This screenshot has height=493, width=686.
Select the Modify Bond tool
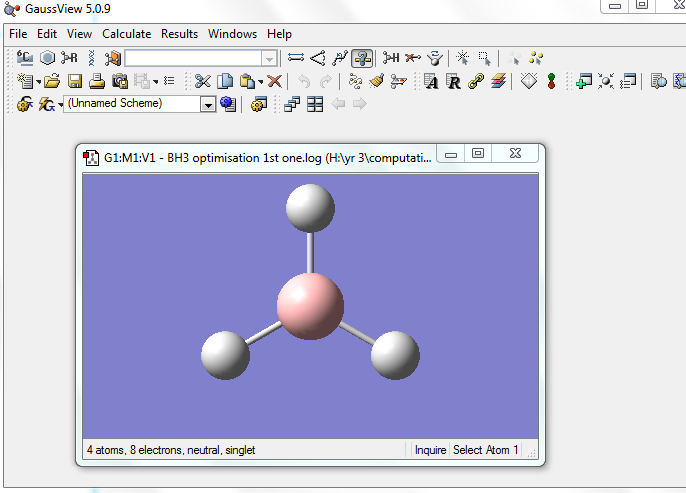pyautogui.click(x=296, y=58)
